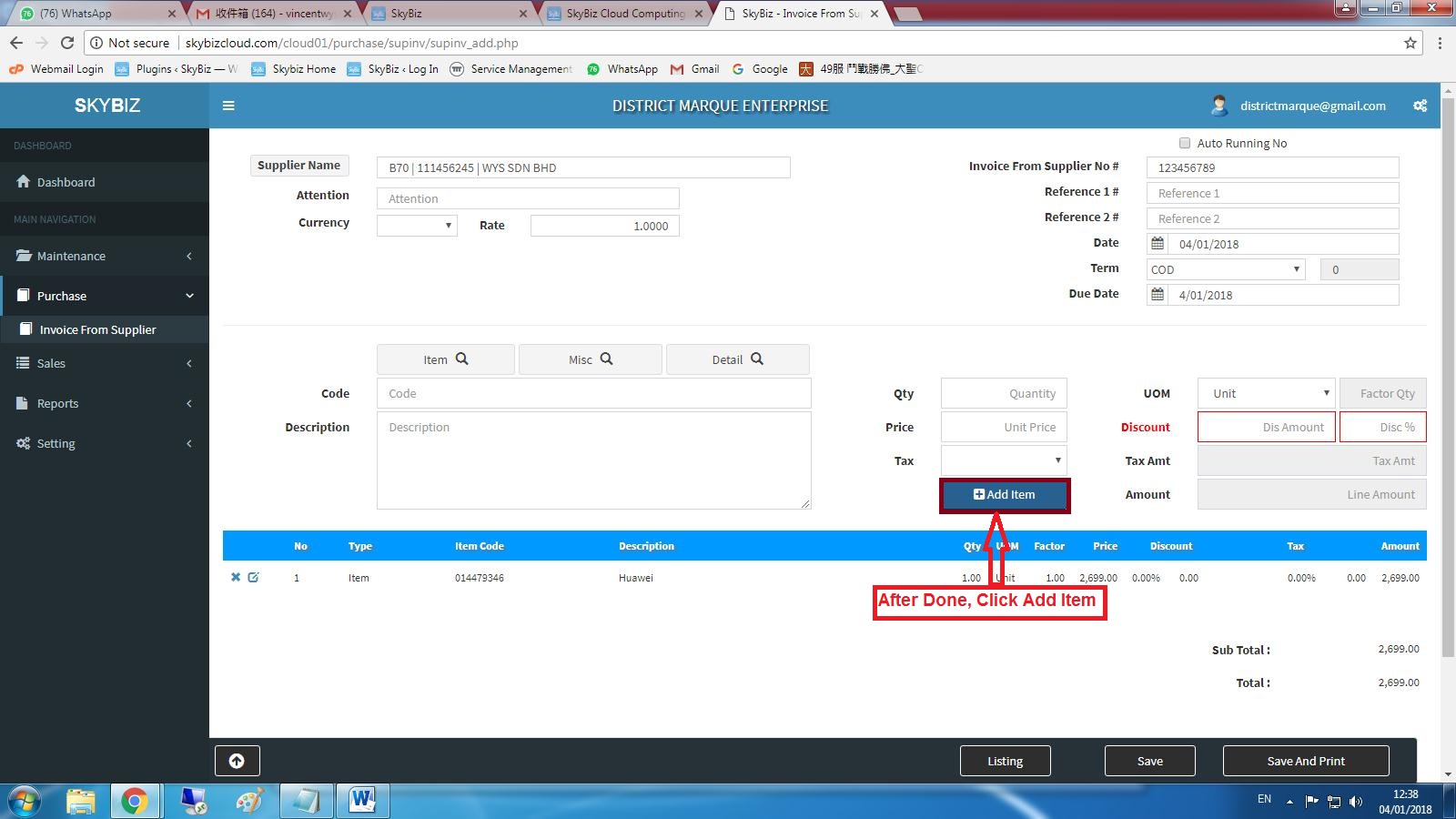Expand the Term dropdown showing COD
The image size is (1456, 819).
1225,269
